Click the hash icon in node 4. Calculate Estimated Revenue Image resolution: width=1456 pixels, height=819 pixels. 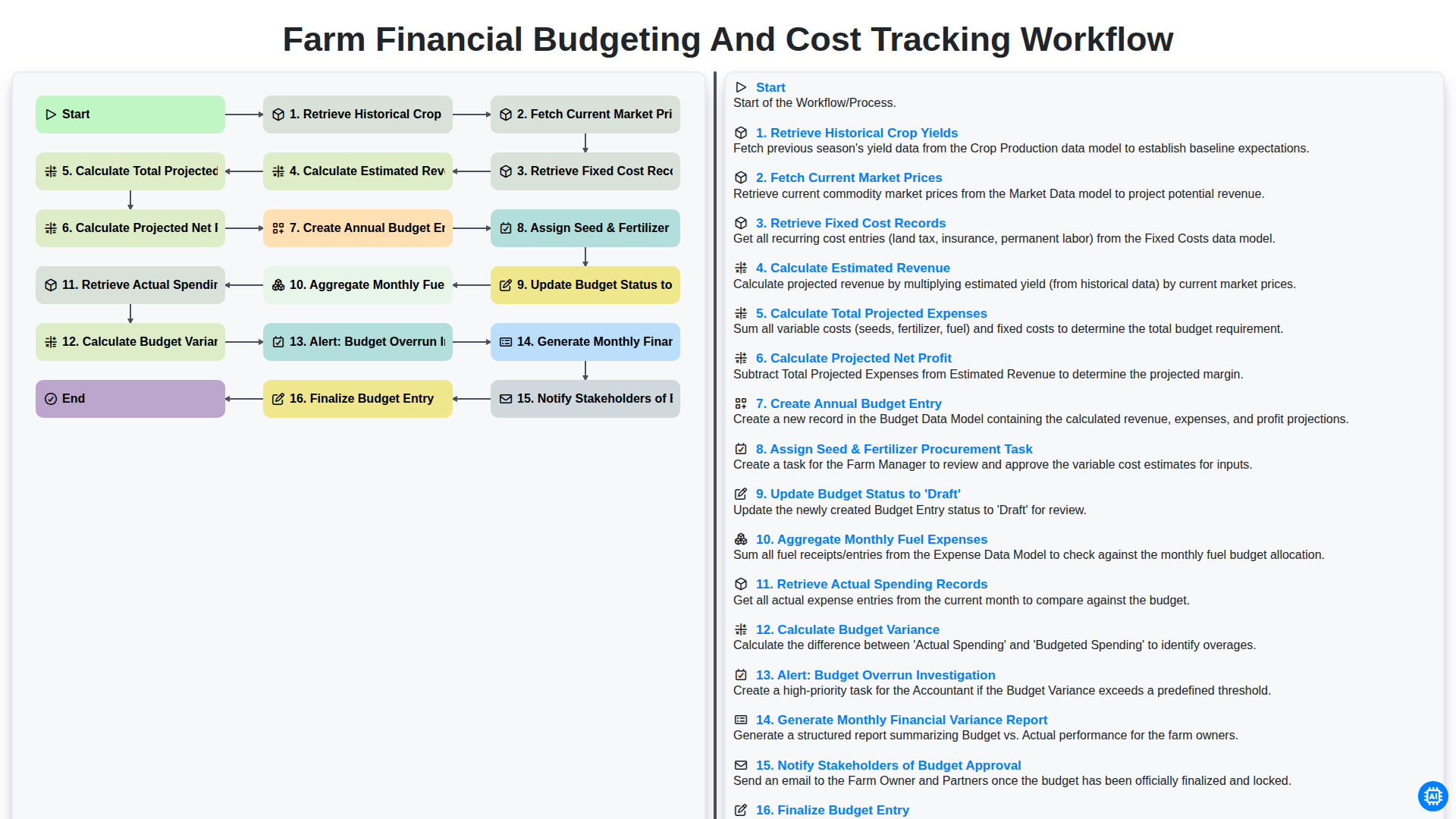(278, 171)
